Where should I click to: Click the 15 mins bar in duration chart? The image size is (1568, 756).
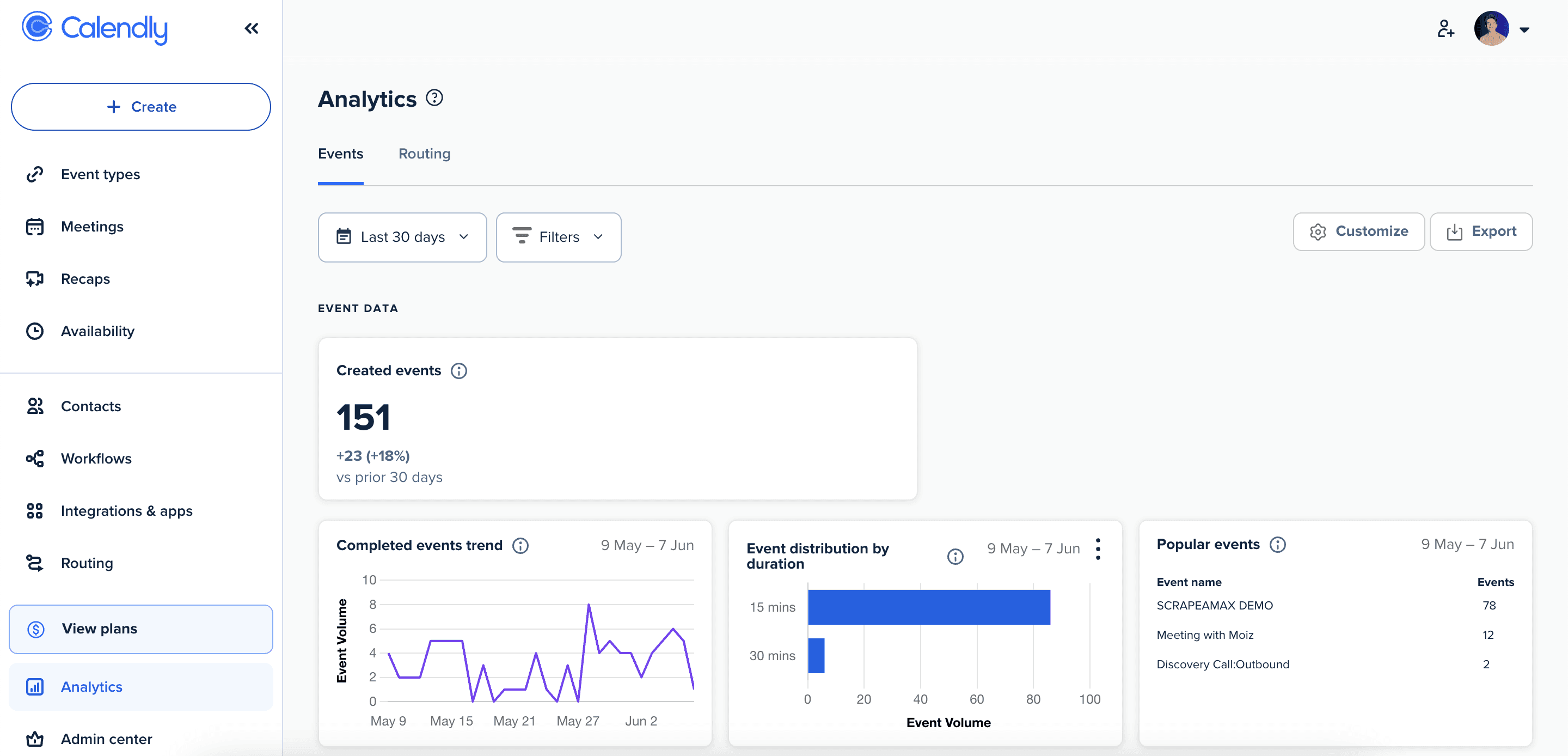coord(929,607)
